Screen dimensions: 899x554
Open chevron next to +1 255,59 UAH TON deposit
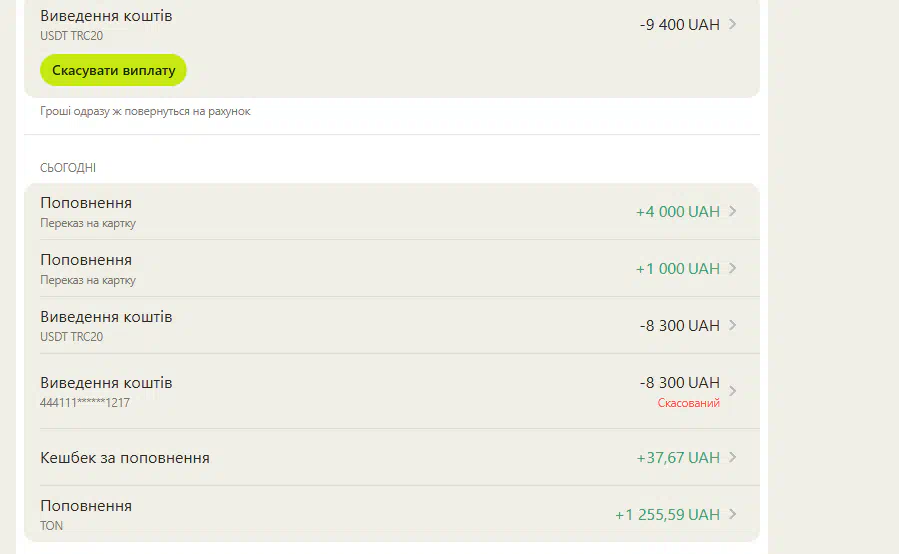tap(733, 514)
